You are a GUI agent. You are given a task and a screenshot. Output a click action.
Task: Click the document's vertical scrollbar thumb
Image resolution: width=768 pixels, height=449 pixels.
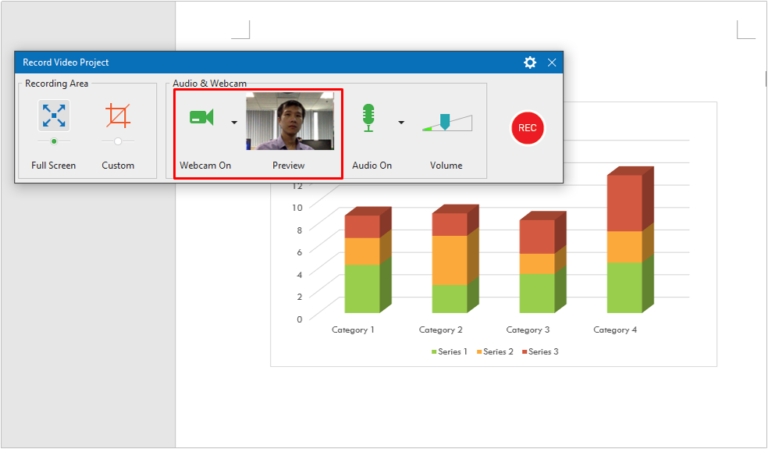(x=766, y=78)
